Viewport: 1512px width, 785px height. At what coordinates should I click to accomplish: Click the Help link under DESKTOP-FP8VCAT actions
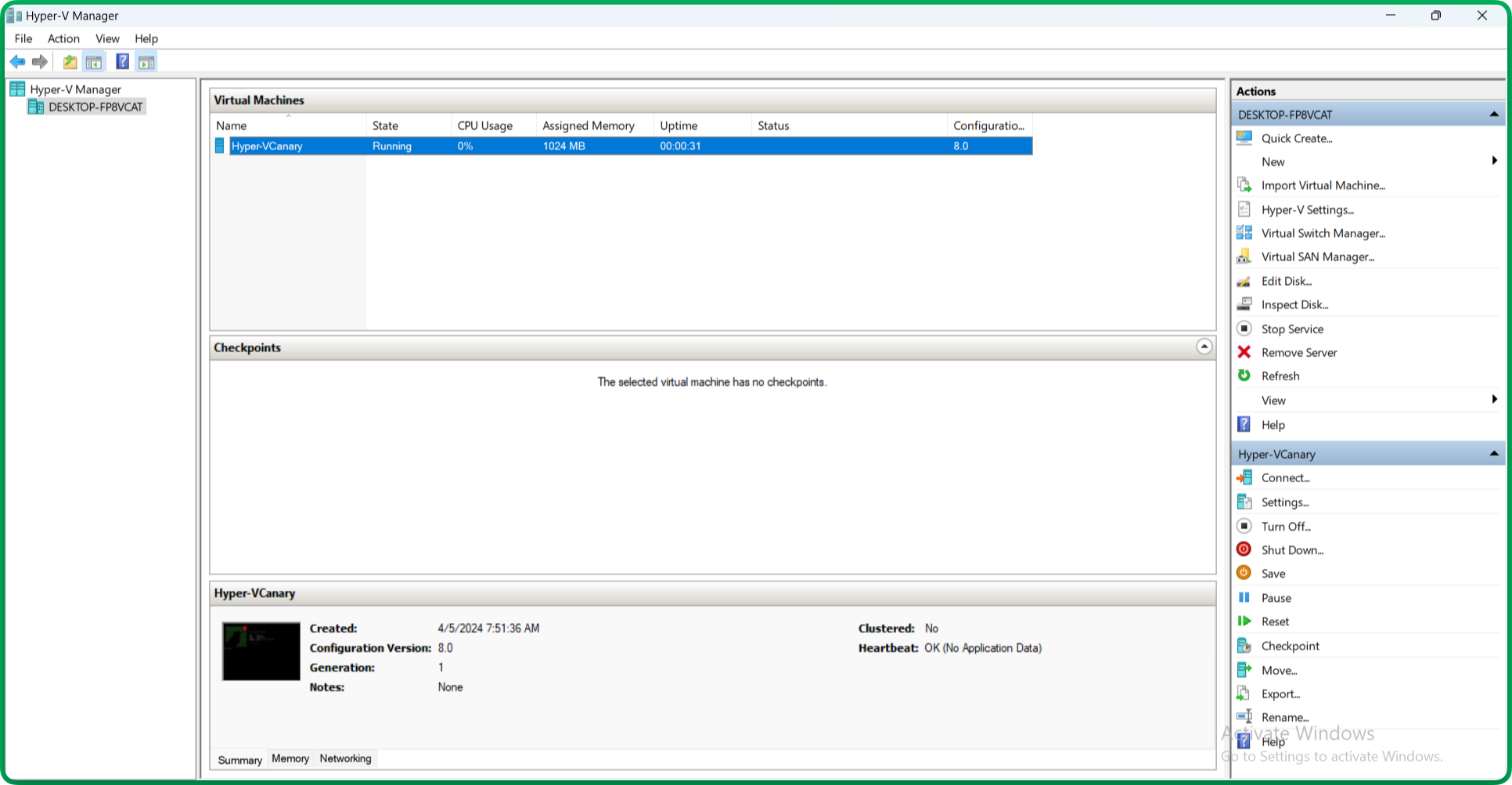[1273, 425]
